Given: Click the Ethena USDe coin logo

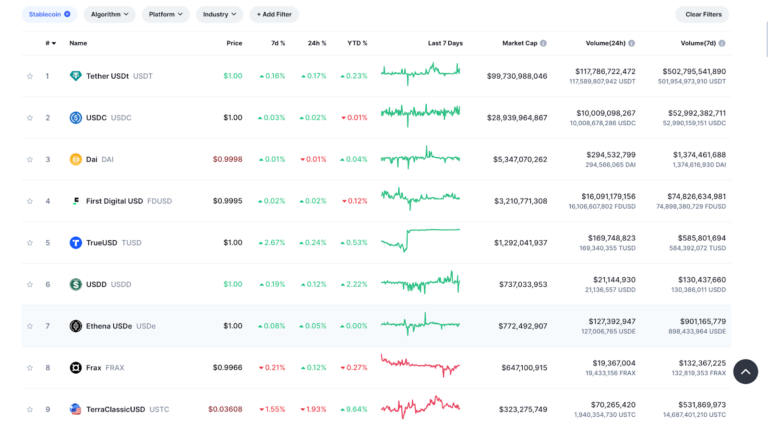Looking at the screenshot, I should (x=75, y=326).
